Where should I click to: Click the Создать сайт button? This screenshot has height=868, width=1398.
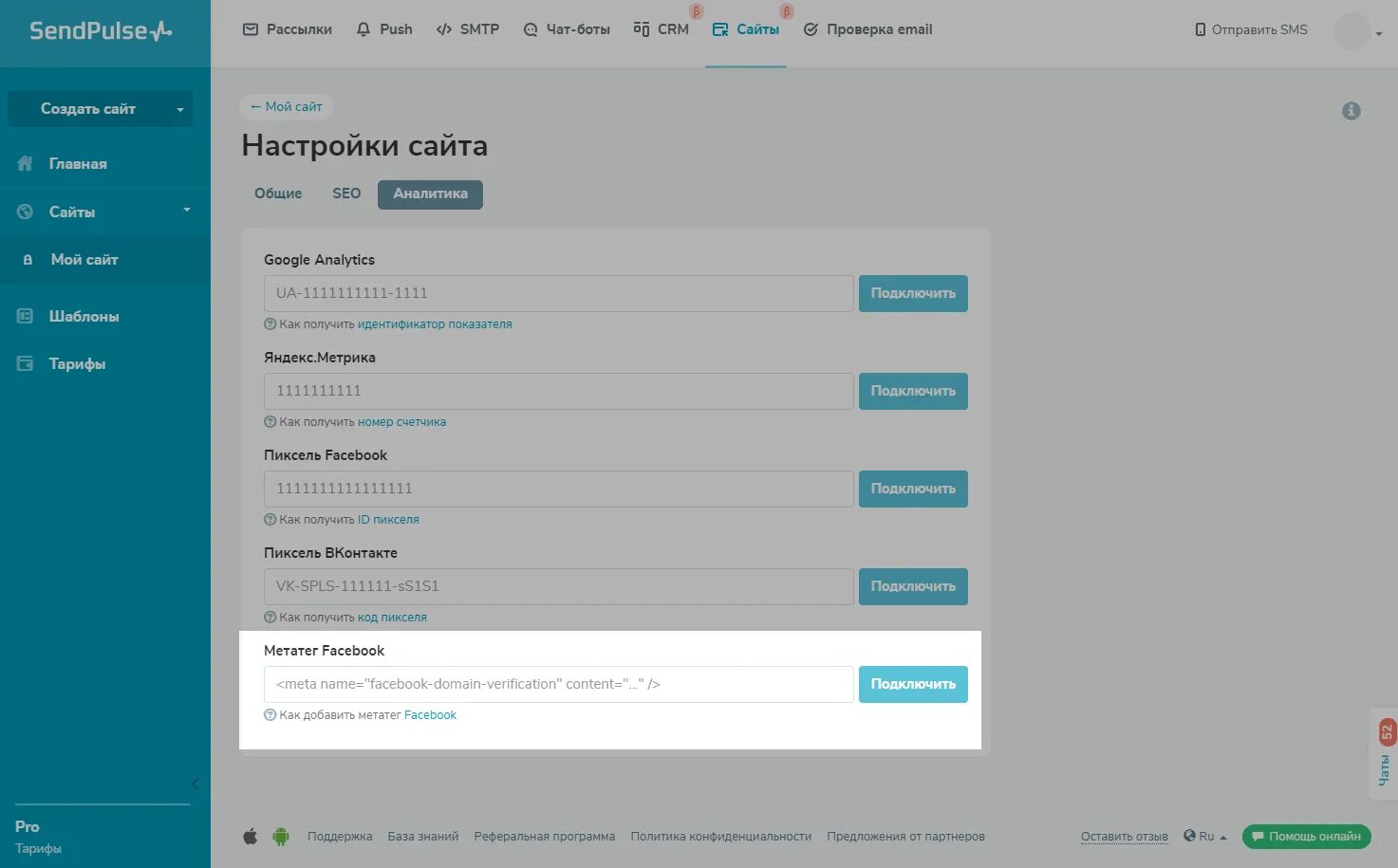[x=88, y=108]
